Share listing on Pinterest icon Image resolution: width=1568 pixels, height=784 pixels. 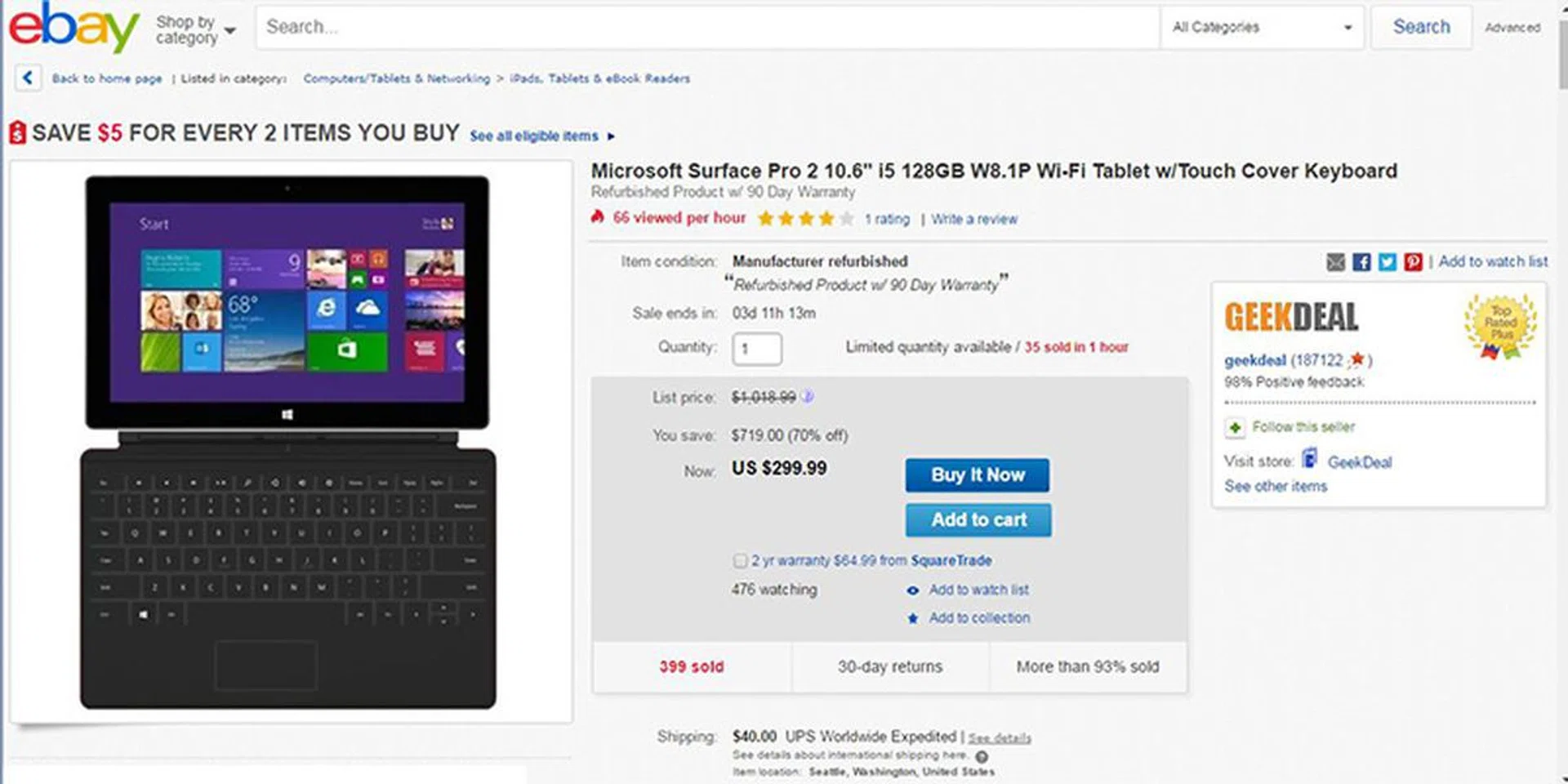[1413, 262]
